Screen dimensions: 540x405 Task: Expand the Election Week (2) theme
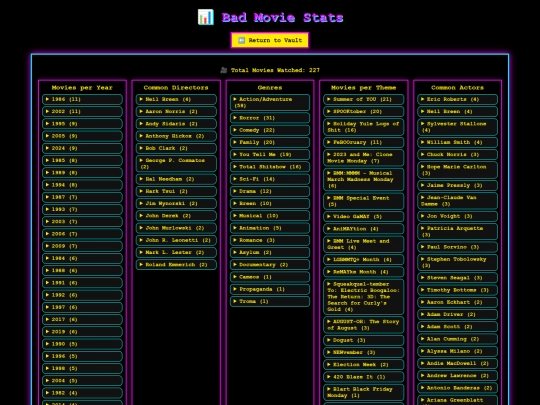point(364,365)
